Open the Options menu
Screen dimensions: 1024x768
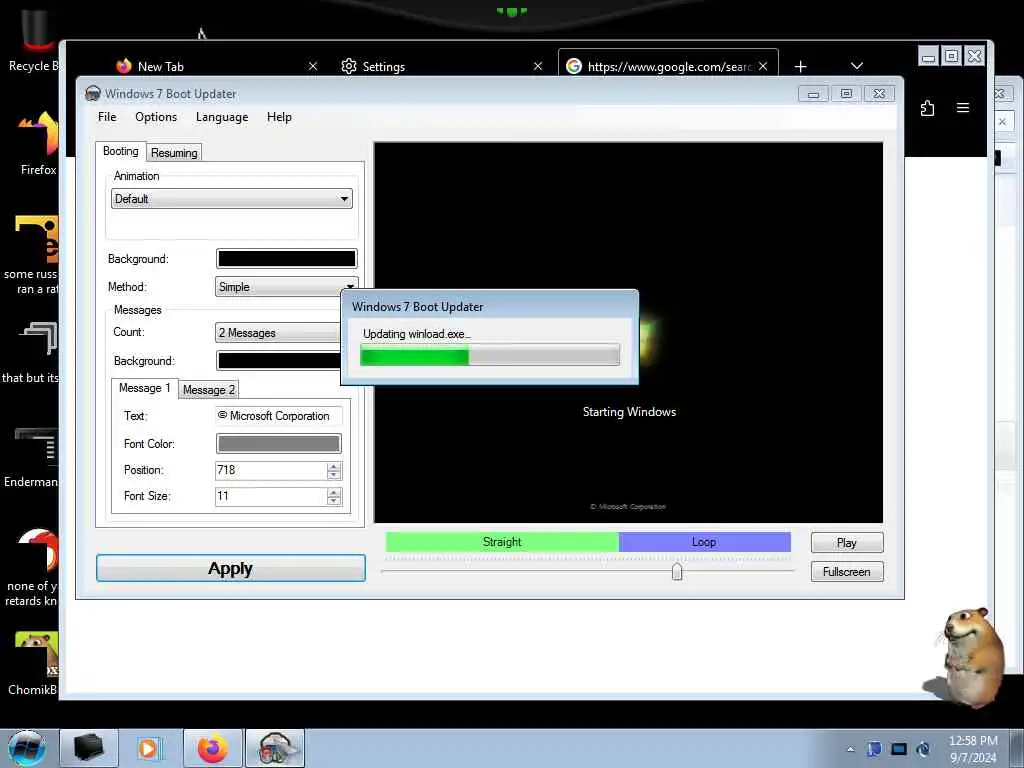pos(156,117)
